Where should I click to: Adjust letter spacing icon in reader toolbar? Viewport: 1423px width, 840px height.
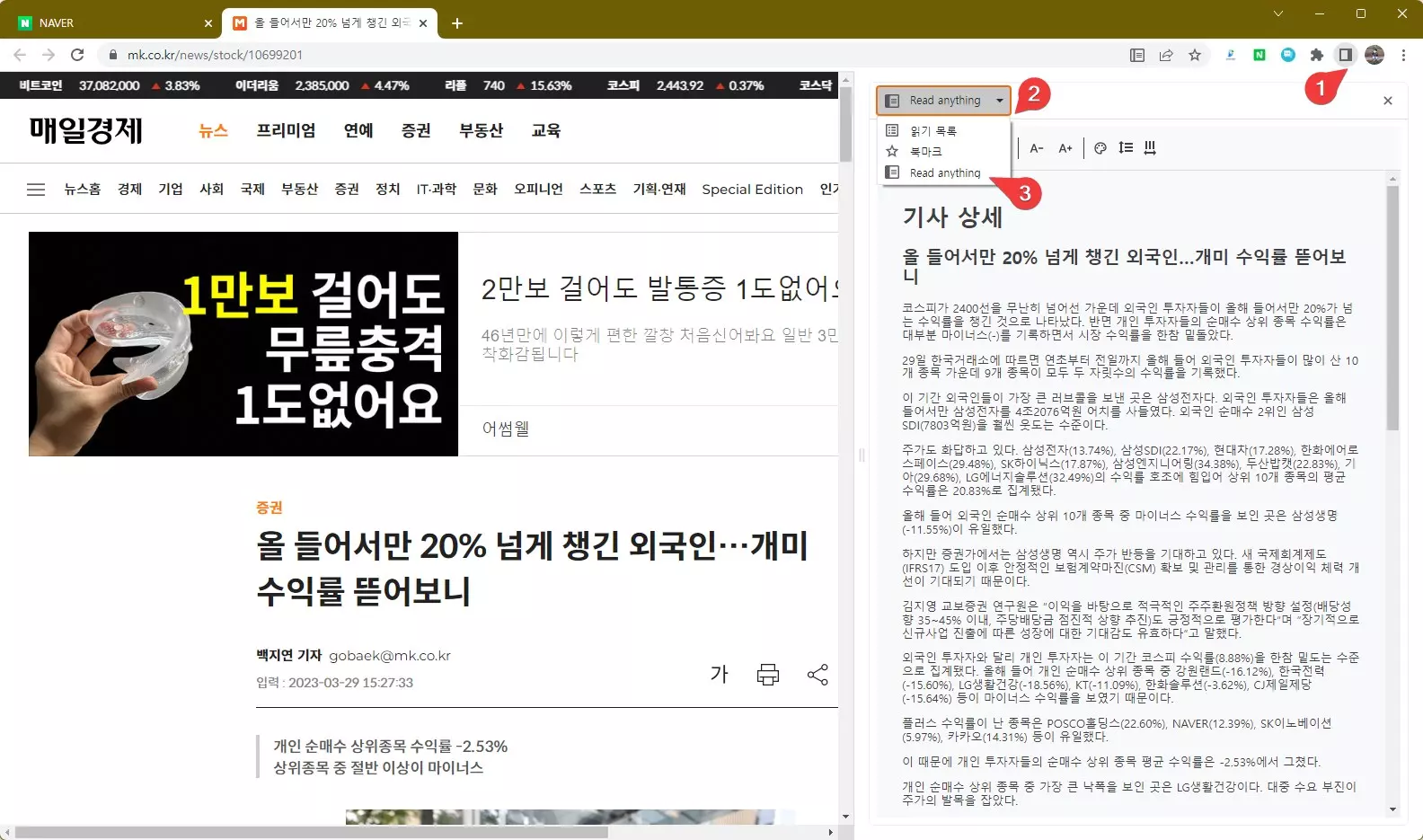pyautogui.click(x=1150, y=148)
